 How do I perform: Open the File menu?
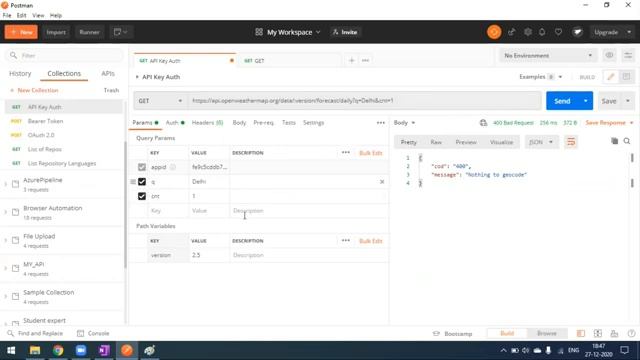click(7, 15)
